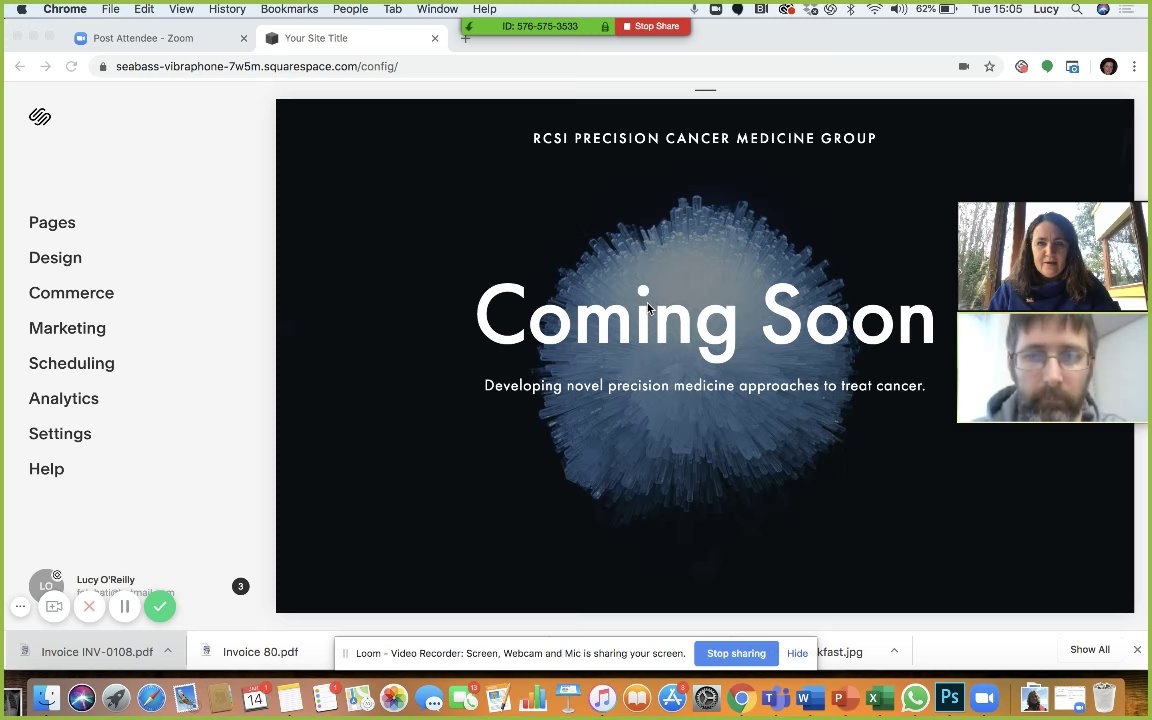
Task: Click Stop sharing in Loom banner
Action: click(x=736, y=653)
